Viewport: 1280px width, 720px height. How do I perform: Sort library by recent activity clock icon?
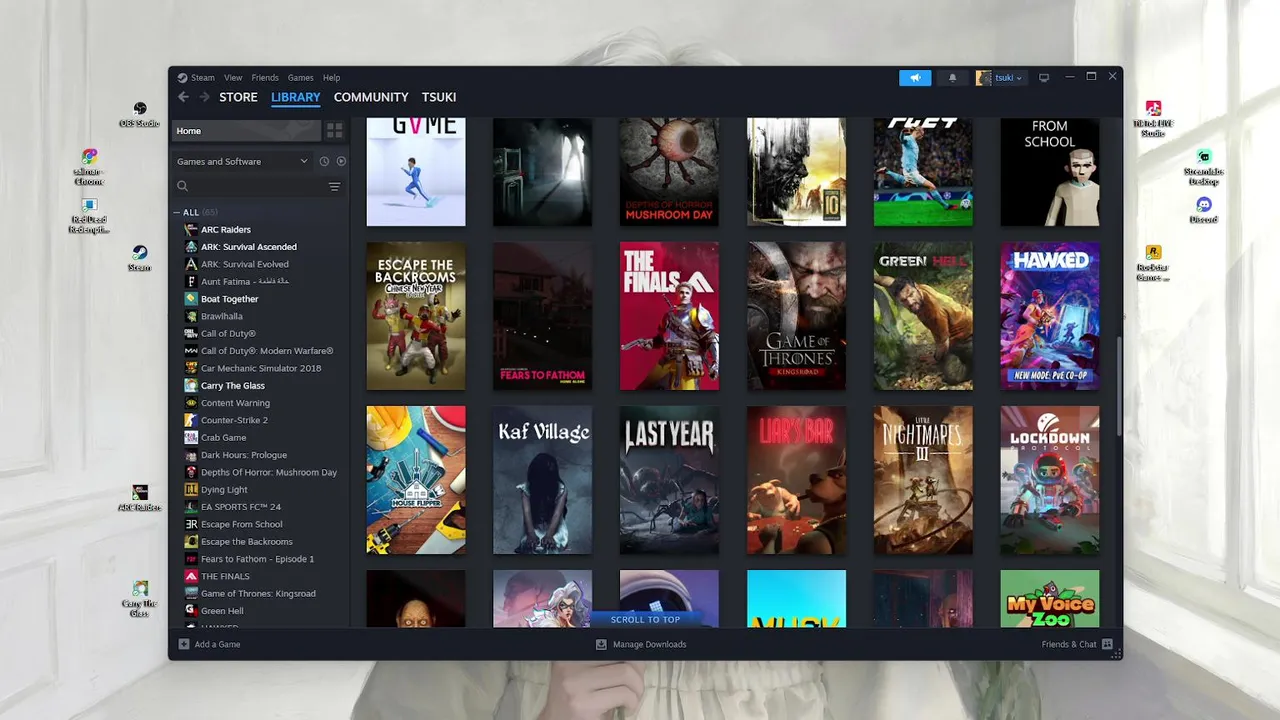(x=324, y=161)
